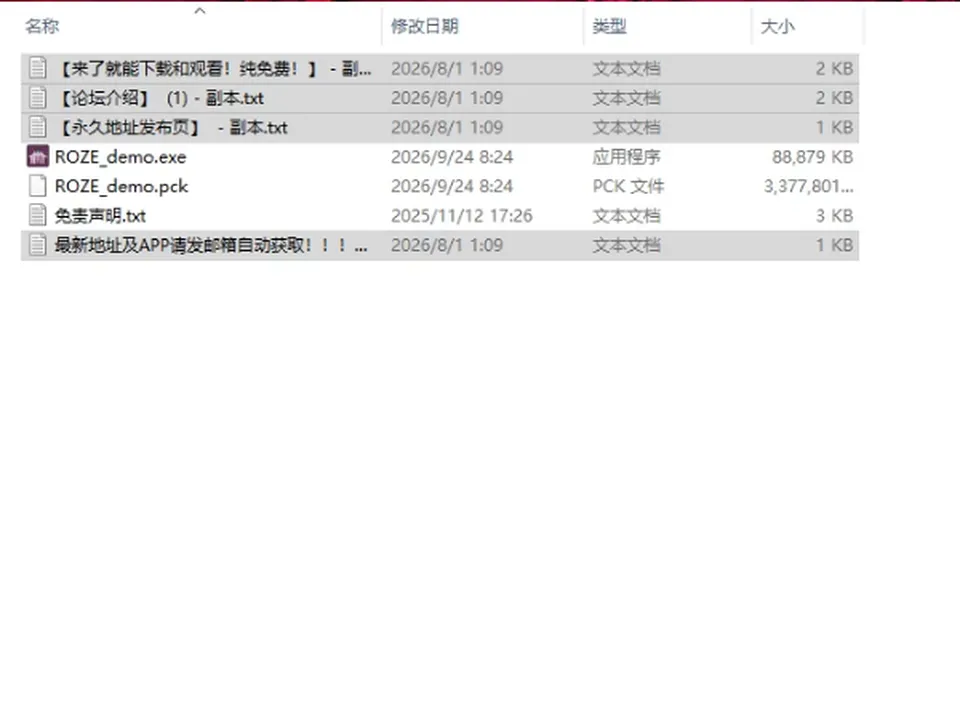This screenshot has width=960, height=725.
Task: Click the document icon of 【来了就能下载和观看！纯免费！】 file
Action: [x=37, y=69]
